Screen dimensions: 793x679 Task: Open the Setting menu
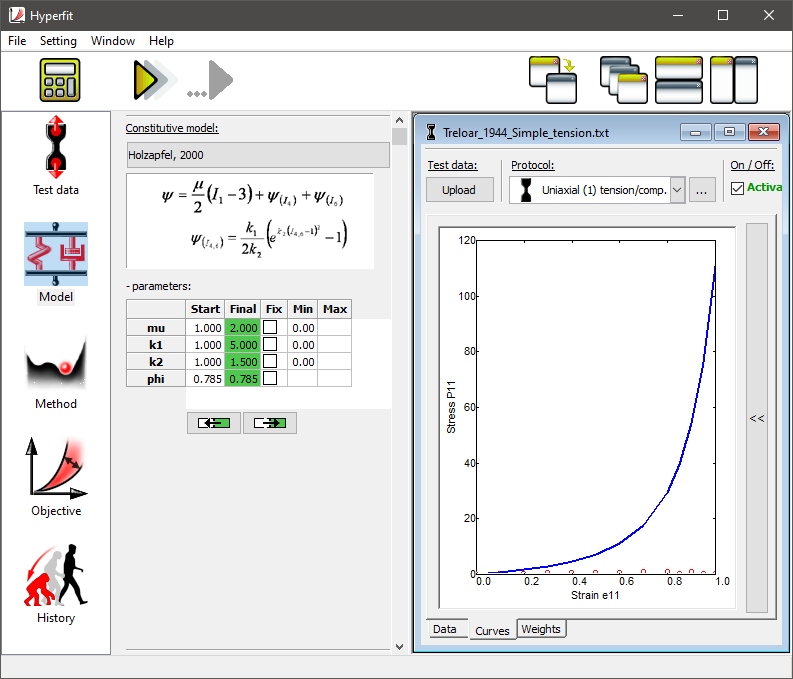coord(58,41)
